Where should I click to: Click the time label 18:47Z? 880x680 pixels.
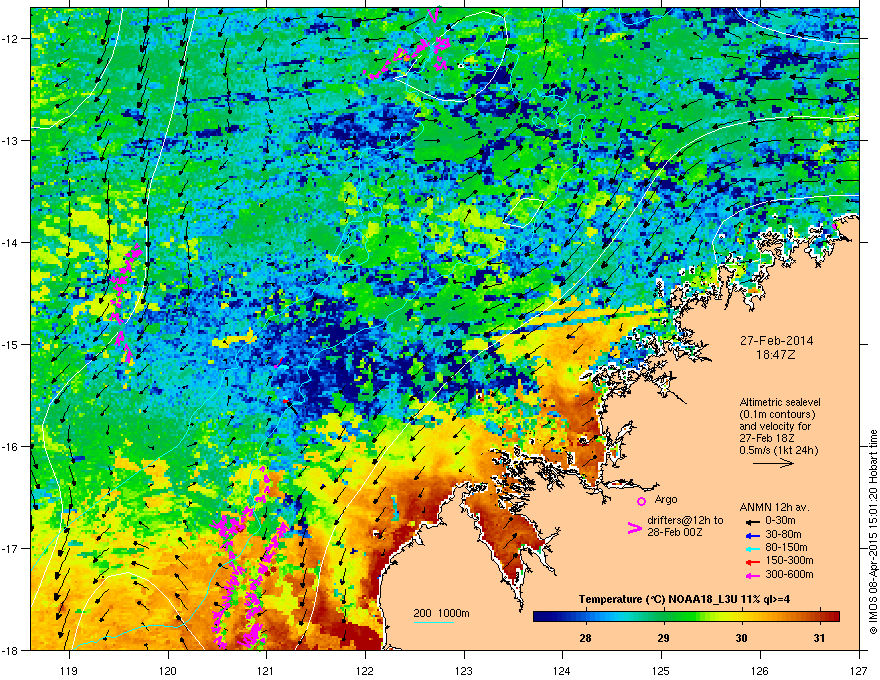click(x=776, y=355)
